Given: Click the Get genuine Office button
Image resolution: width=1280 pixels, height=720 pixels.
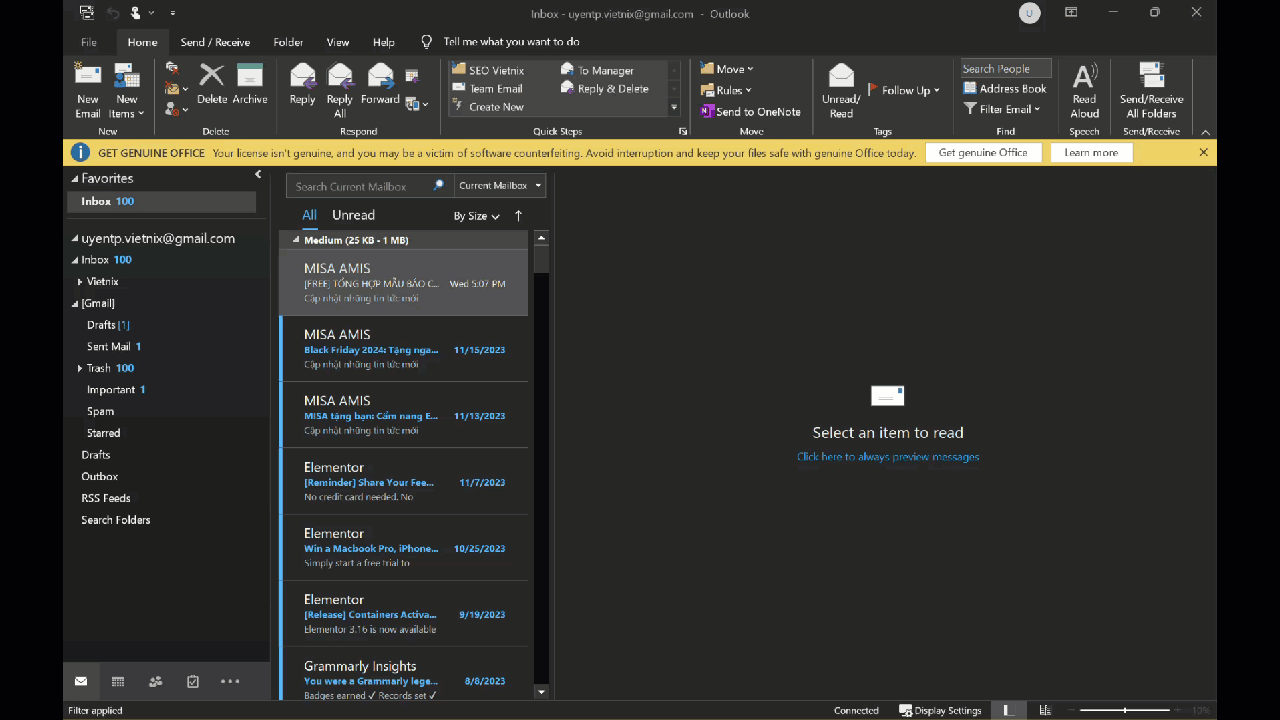Looking at the screenshot, I should click(x=983, y=152).
